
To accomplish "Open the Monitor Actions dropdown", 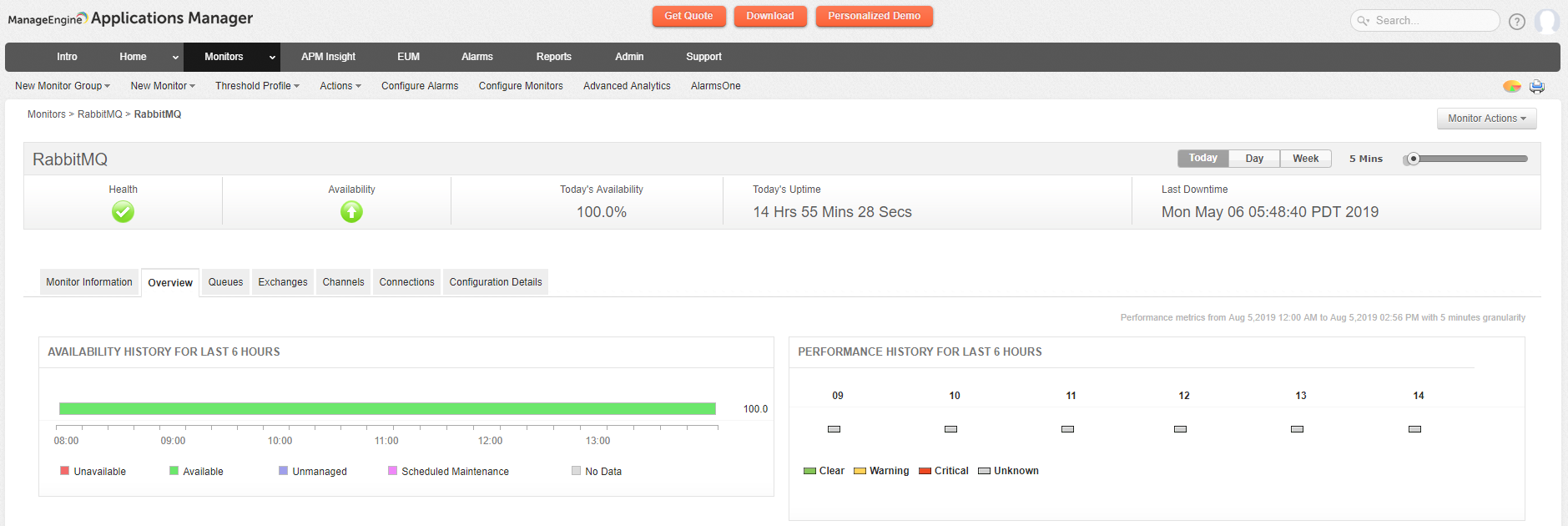I will 1486,119.
